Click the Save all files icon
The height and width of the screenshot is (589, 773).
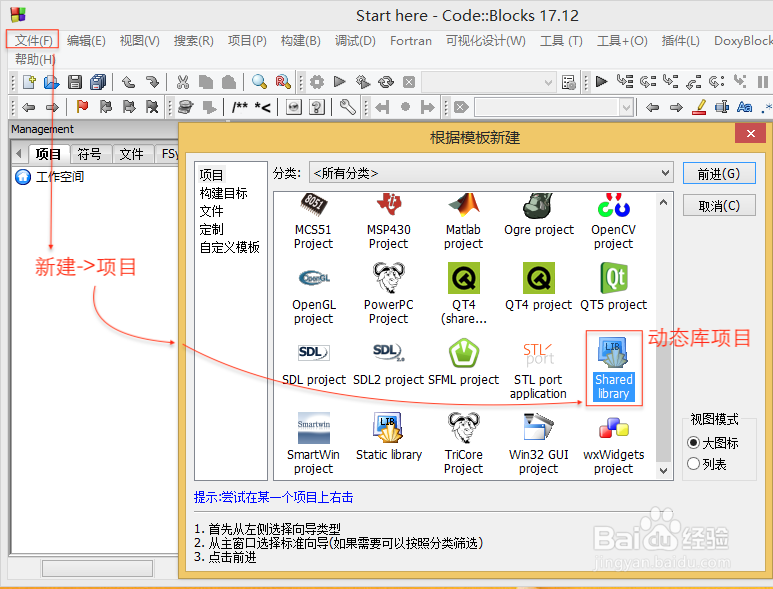pyautogui.click(x=98, y=82)
